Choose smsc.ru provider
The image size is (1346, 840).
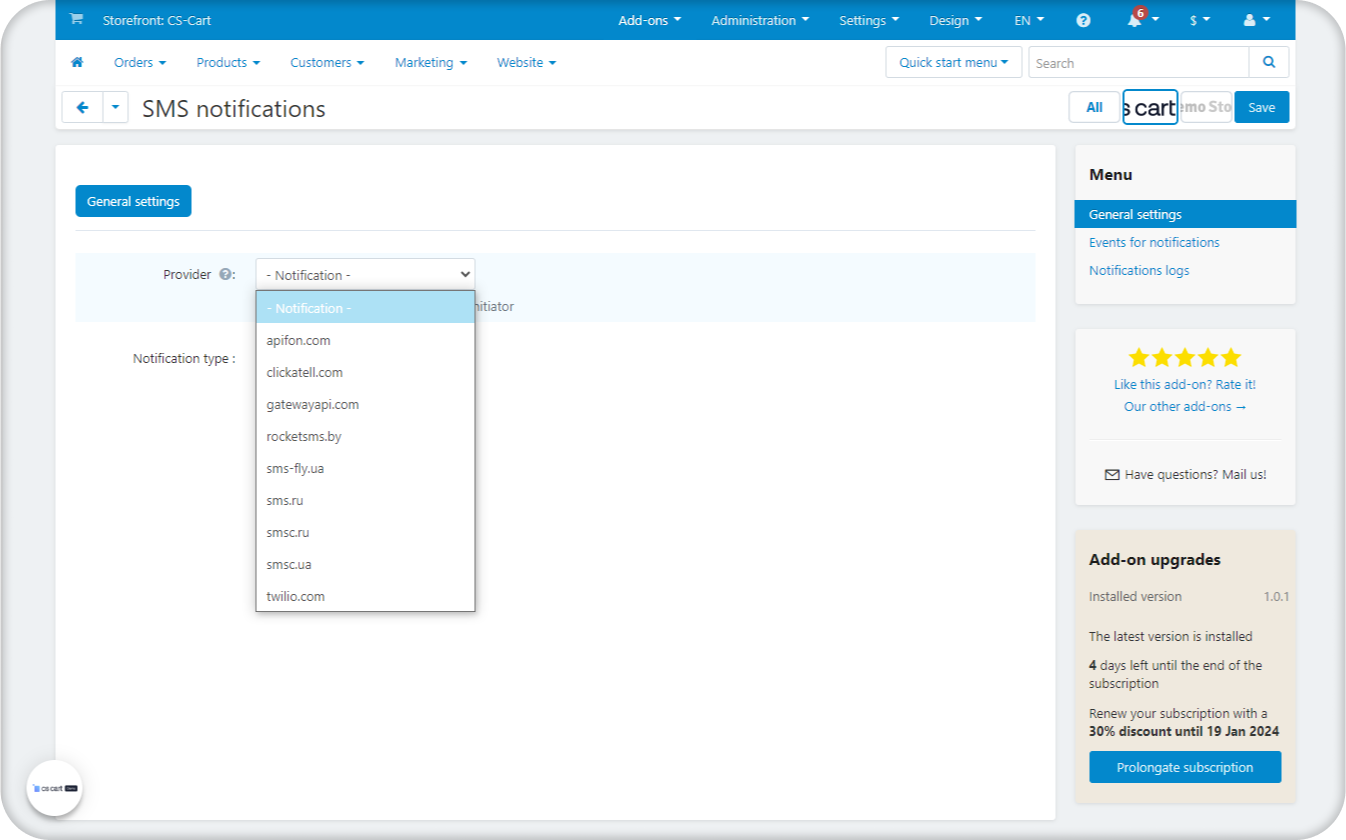[x=365, y=532]
